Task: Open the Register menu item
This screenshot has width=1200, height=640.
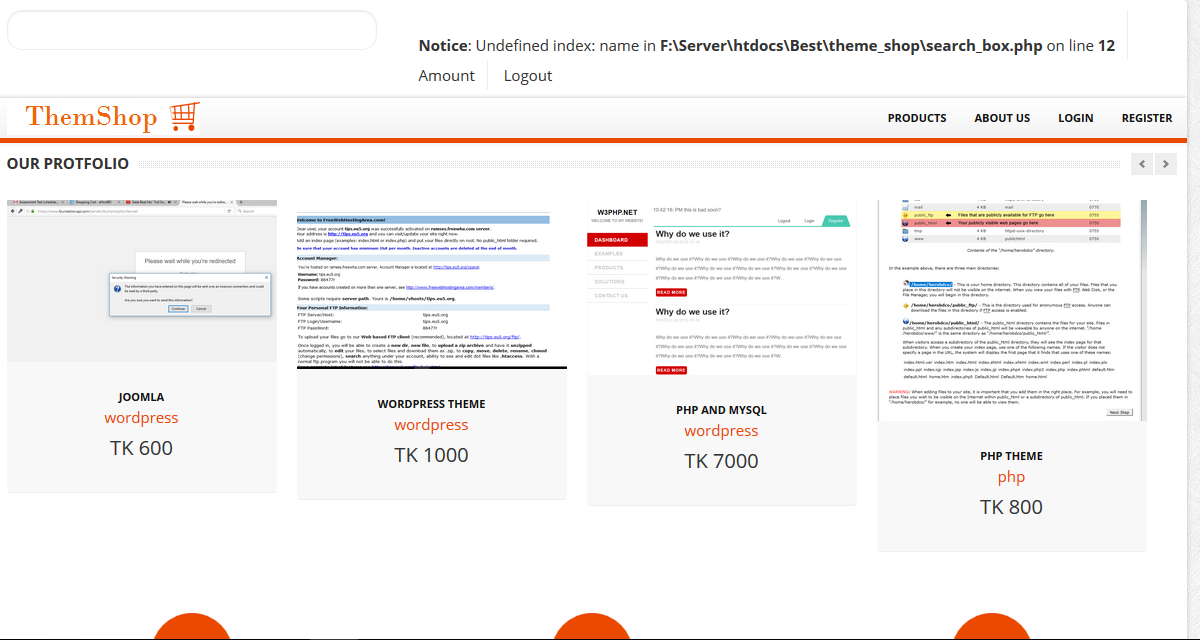Action: tap(1147, 118)
